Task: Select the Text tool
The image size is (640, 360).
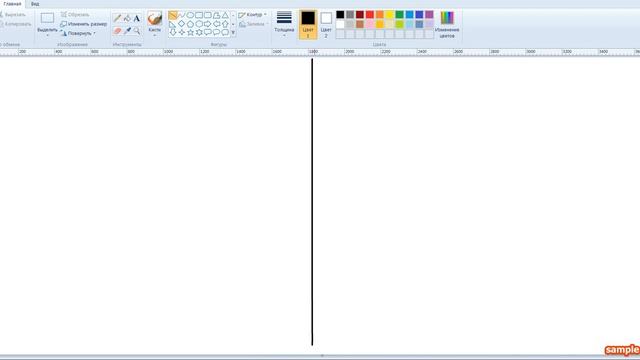Action: (x=137, y=18)
